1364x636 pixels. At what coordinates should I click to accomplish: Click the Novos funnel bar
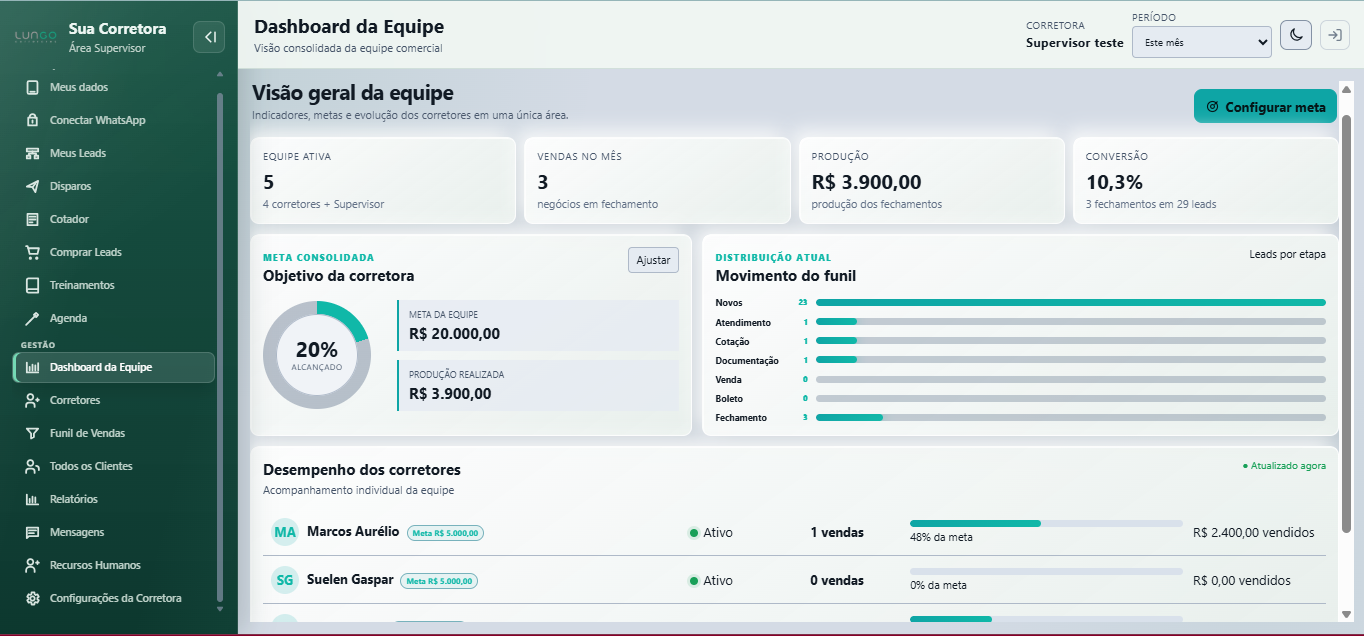click(1071, 302)
